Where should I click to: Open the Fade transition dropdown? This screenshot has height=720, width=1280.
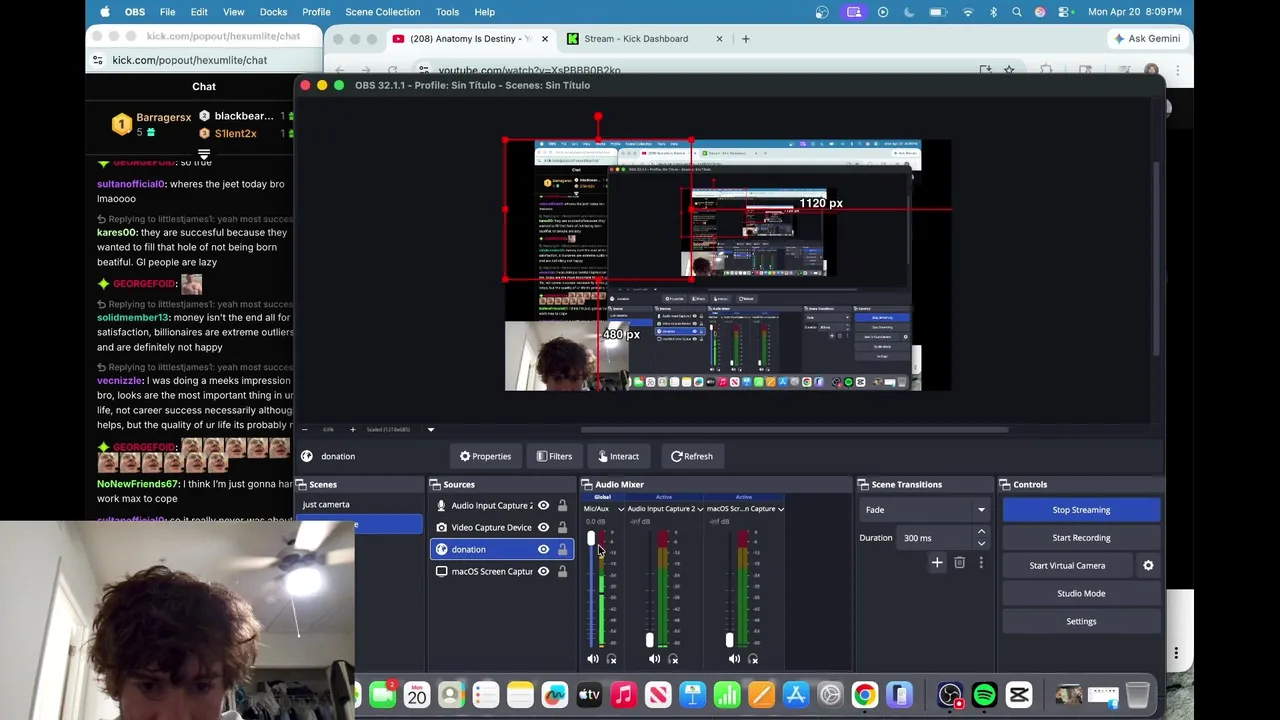[x=925, y=510]
